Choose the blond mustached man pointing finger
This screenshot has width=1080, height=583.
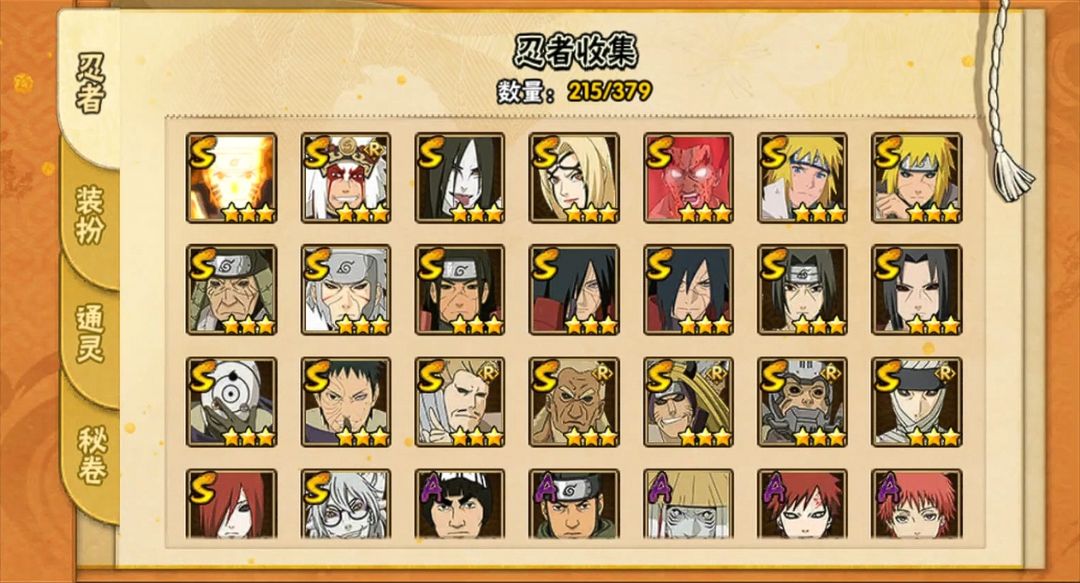[x=459, y=402]
